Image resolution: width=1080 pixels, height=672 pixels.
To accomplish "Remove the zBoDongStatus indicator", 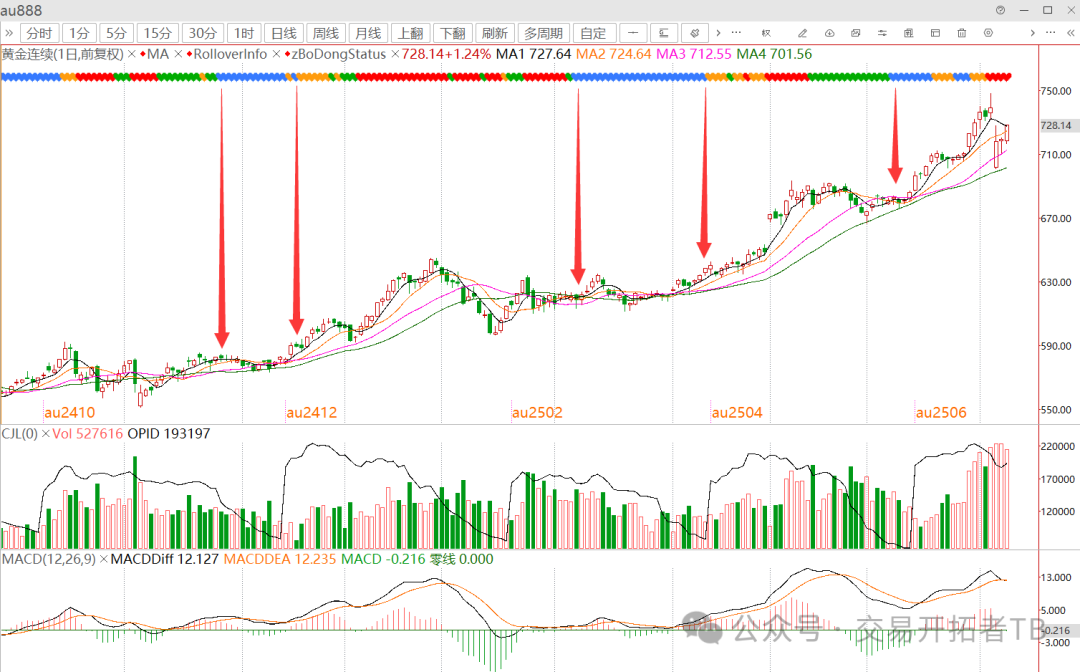I will (395, 54).
